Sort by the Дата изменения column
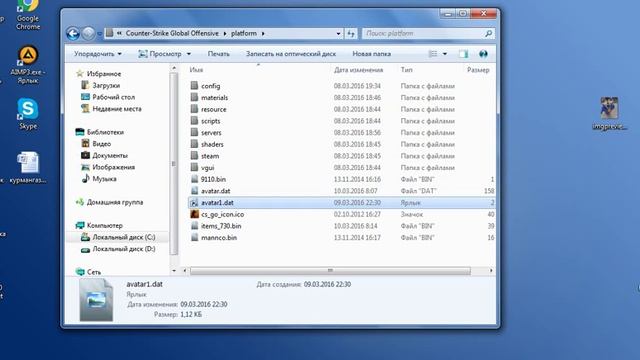Image resolution: width=640 pixels, height=360 pixels. [x=358, y=70]
